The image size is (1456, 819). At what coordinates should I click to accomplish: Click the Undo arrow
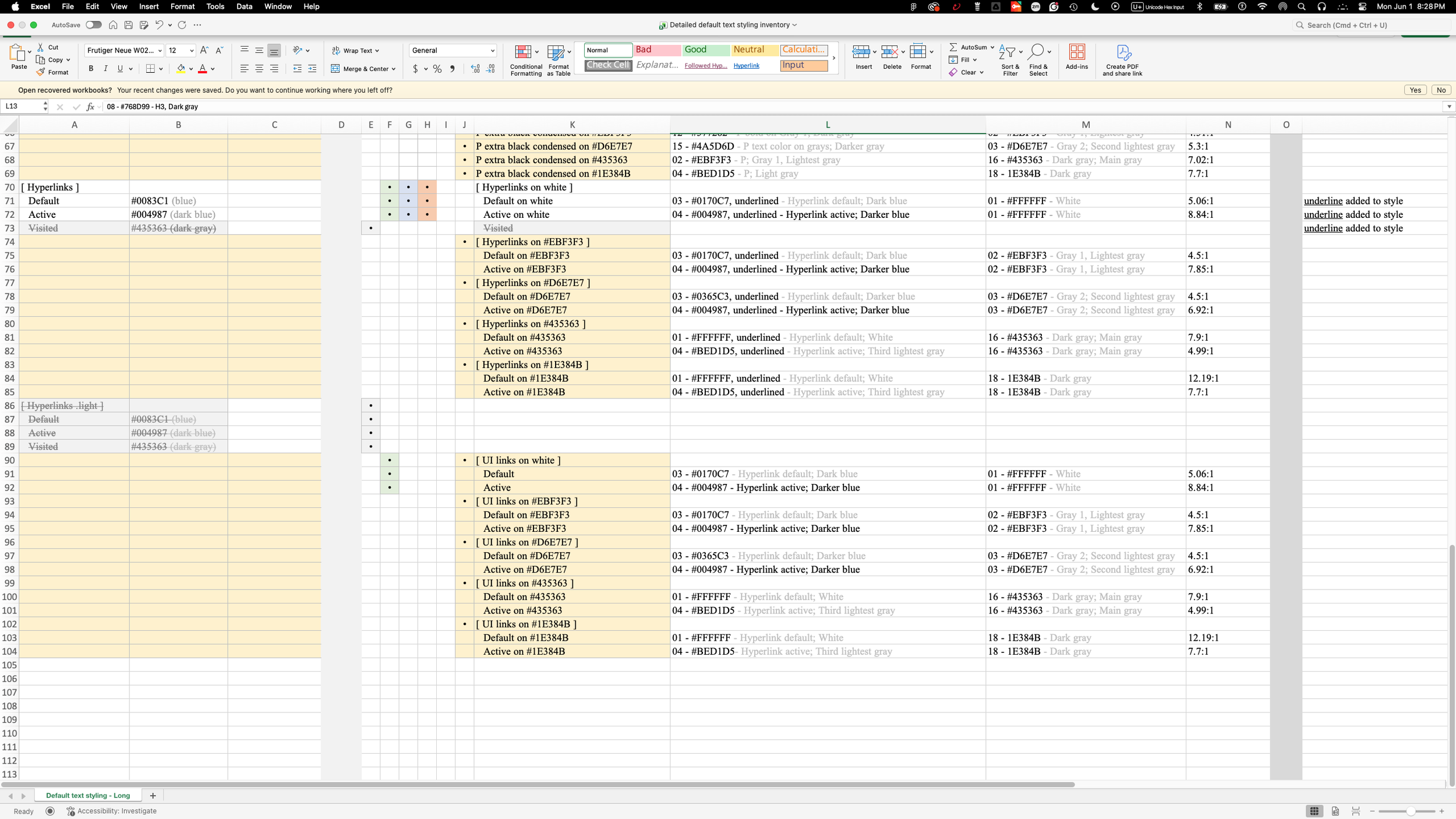click(158, 25)
